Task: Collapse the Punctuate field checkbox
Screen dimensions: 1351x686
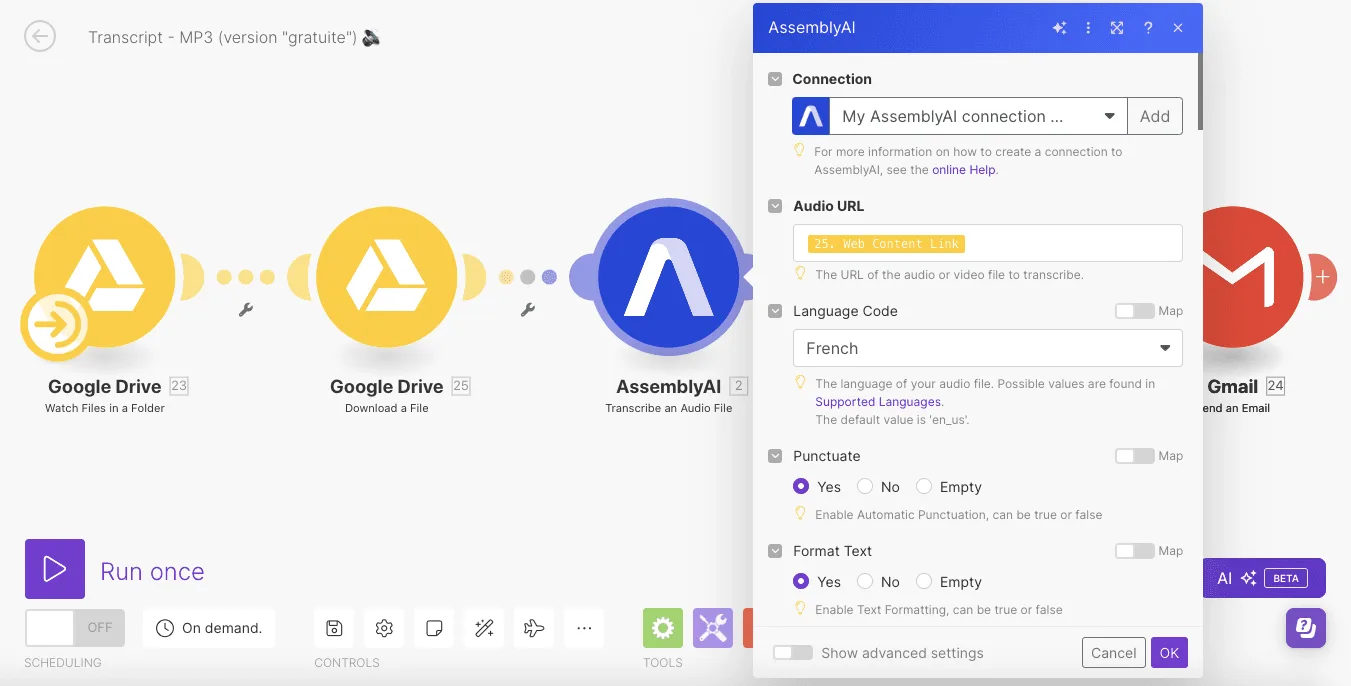Action: [775, 456]
